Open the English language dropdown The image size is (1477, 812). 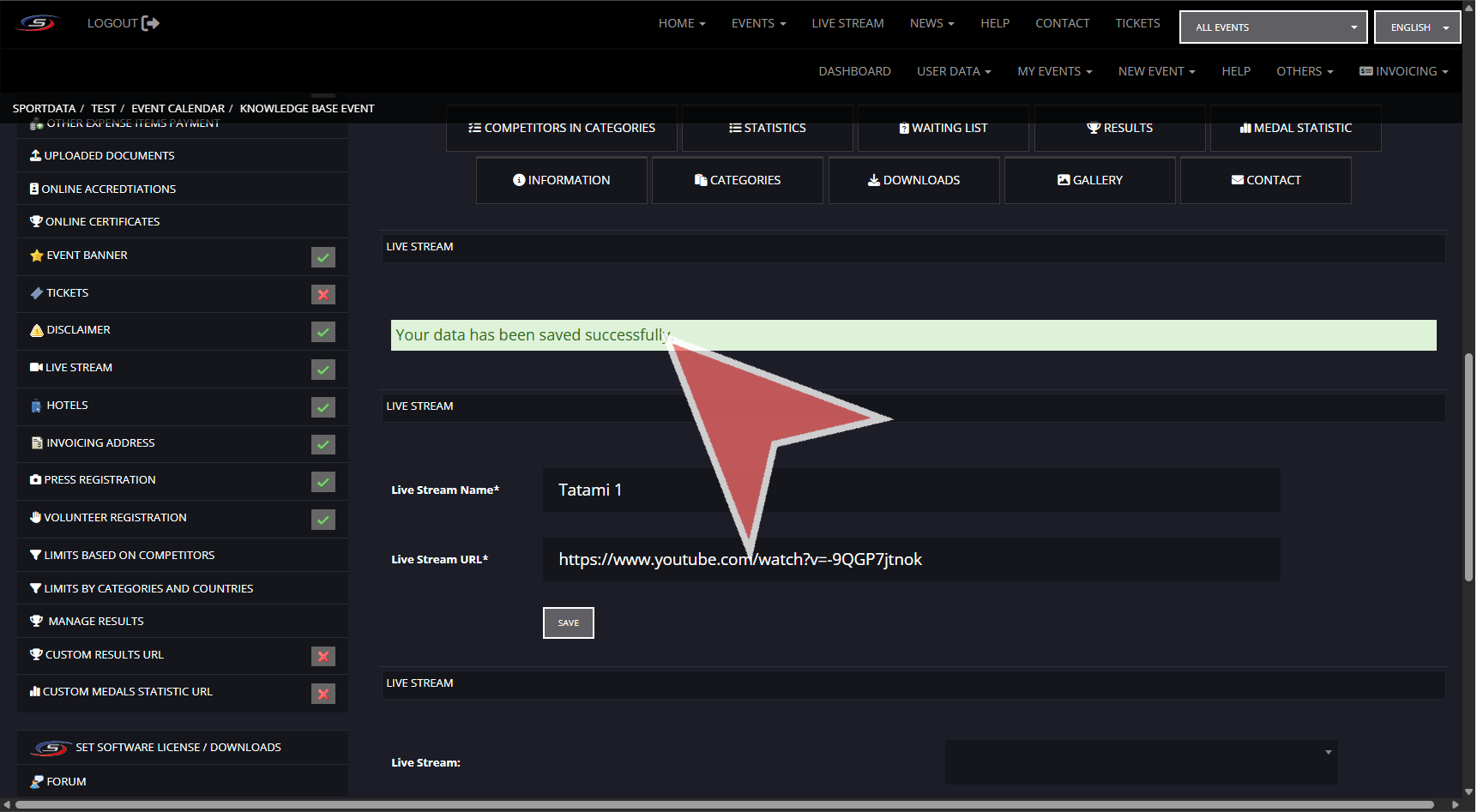[x=1417, y=27]
